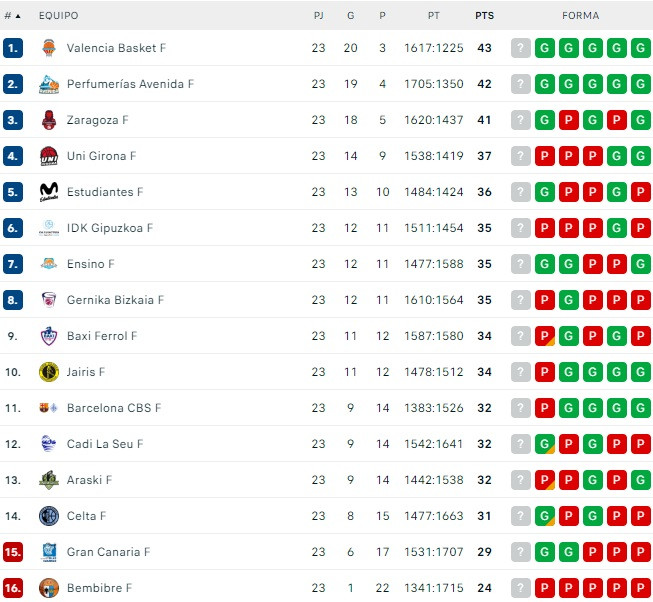Screen dimensions: 653x602
Task: Click the Baxi Ferrol F shield icon
Action: click(49, 336)
